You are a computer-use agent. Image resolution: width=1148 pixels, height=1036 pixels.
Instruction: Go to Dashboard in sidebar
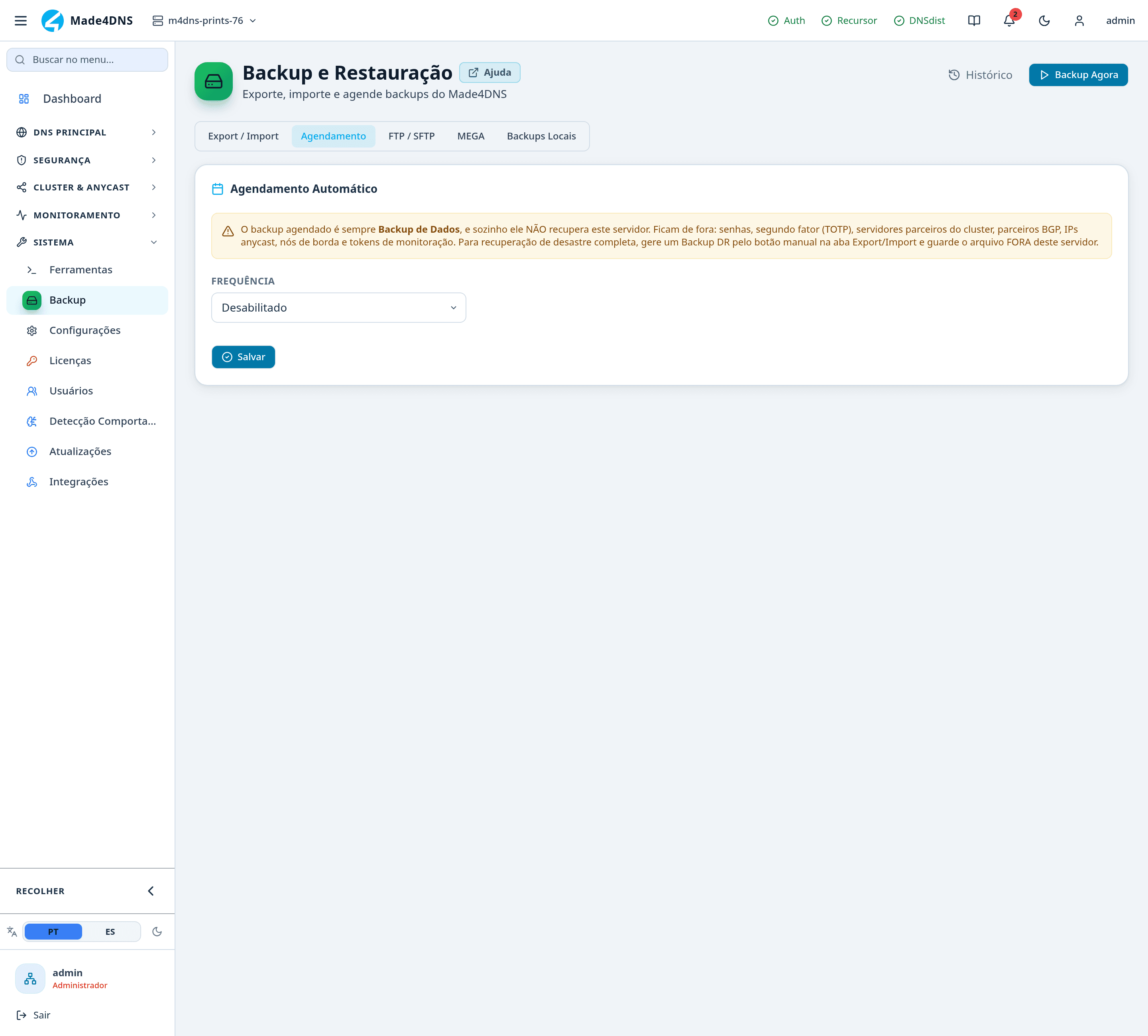click(87, 99)
